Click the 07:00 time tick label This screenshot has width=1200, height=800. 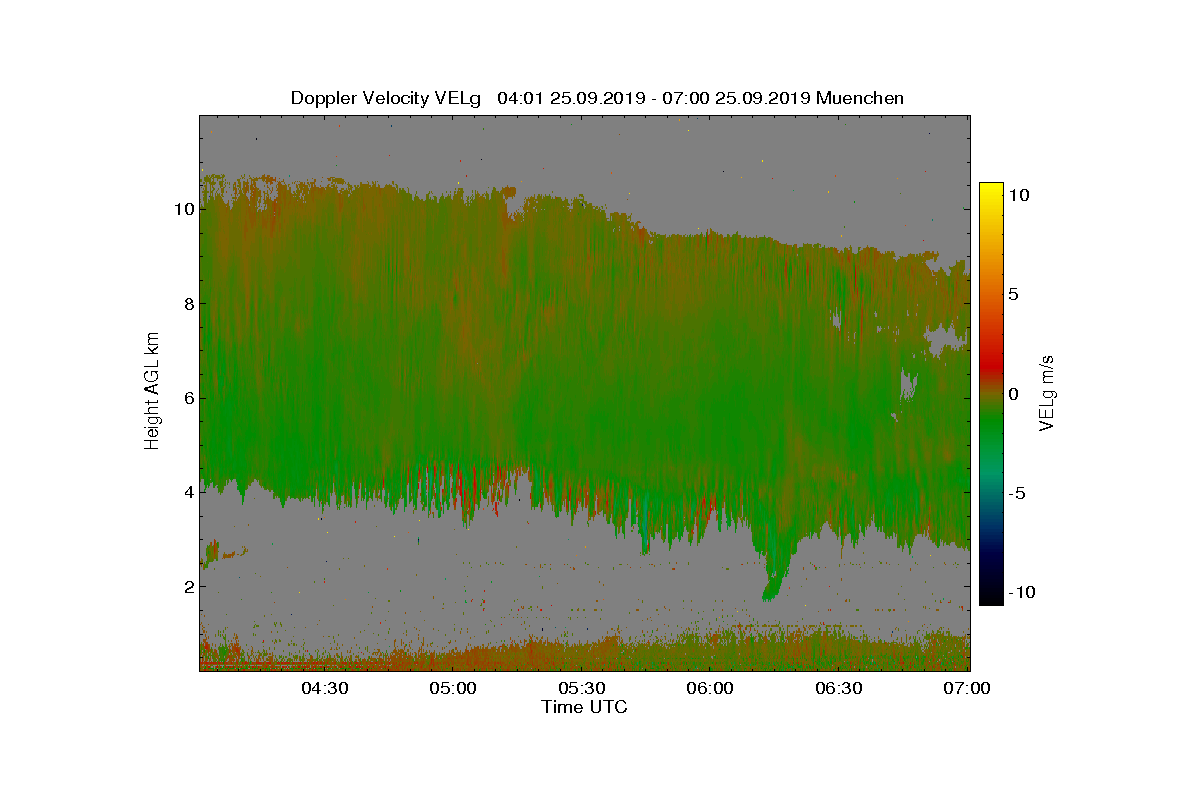pyautogui.click(x=968, y=689)
